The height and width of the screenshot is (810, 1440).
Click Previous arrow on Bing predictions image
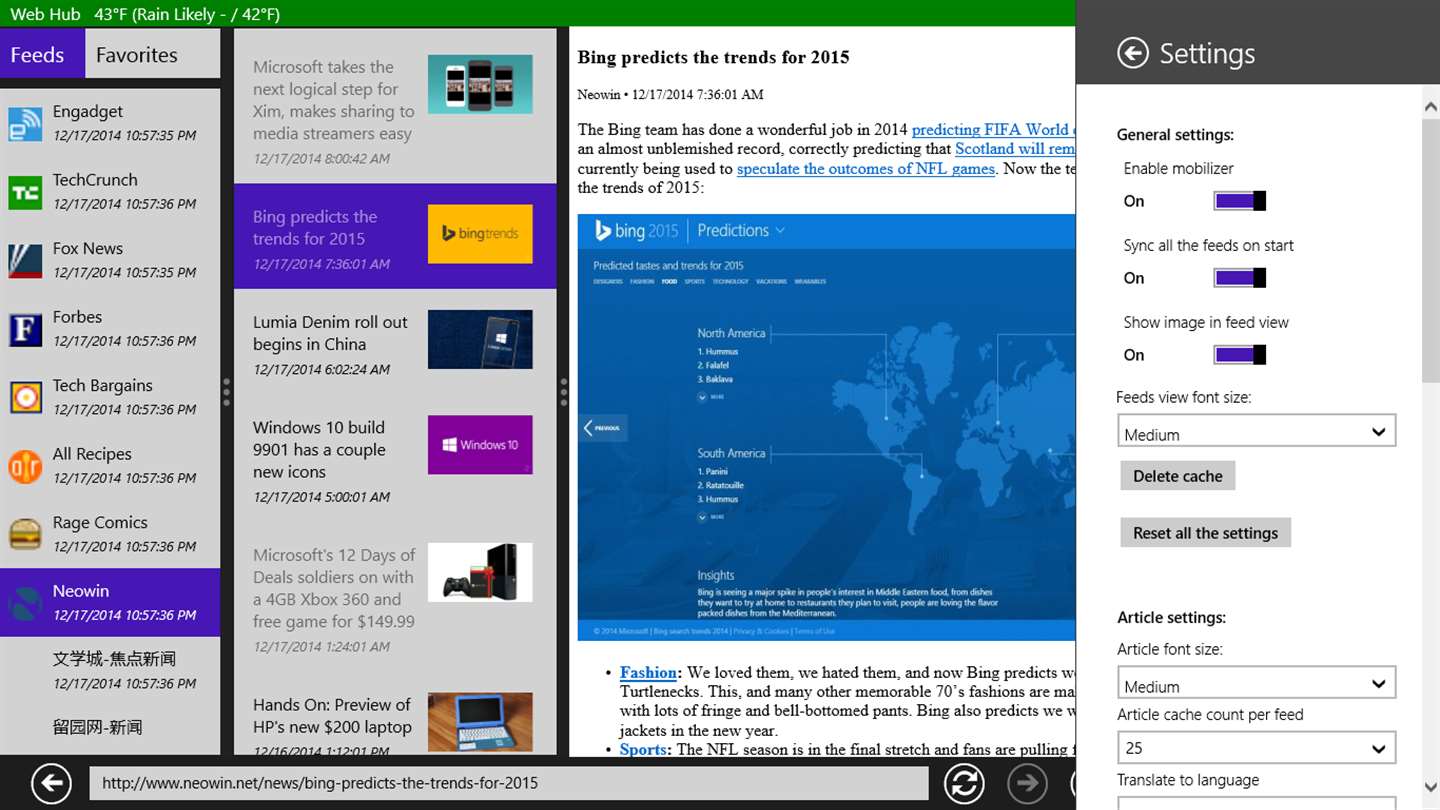coord(603,428)
